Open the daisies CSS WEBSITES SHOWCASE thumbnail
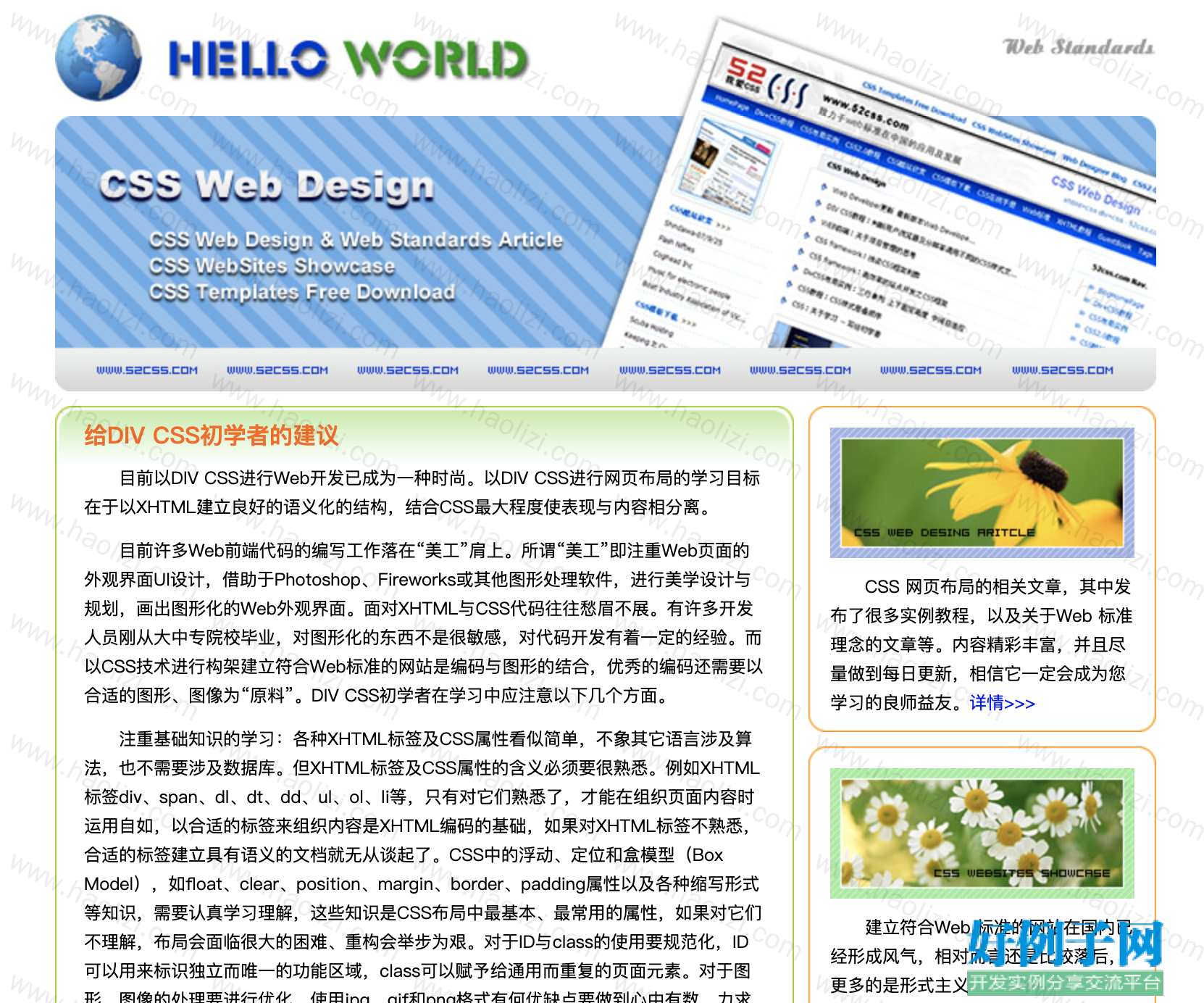This screenshot has width=1204, height=1003. 982,833
